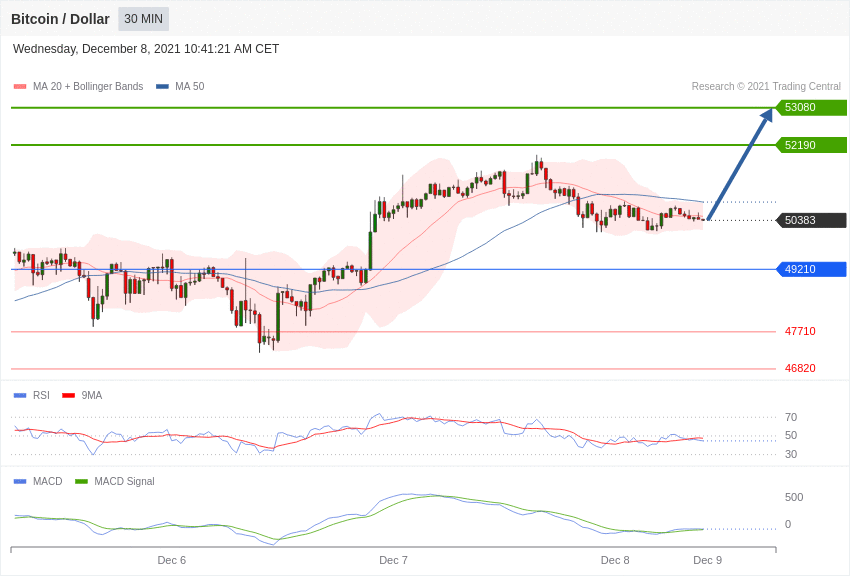Click the RSI 50 axis value
Image resolution: width=850 pixels, height=576 pixels.
tap(791, 435)
